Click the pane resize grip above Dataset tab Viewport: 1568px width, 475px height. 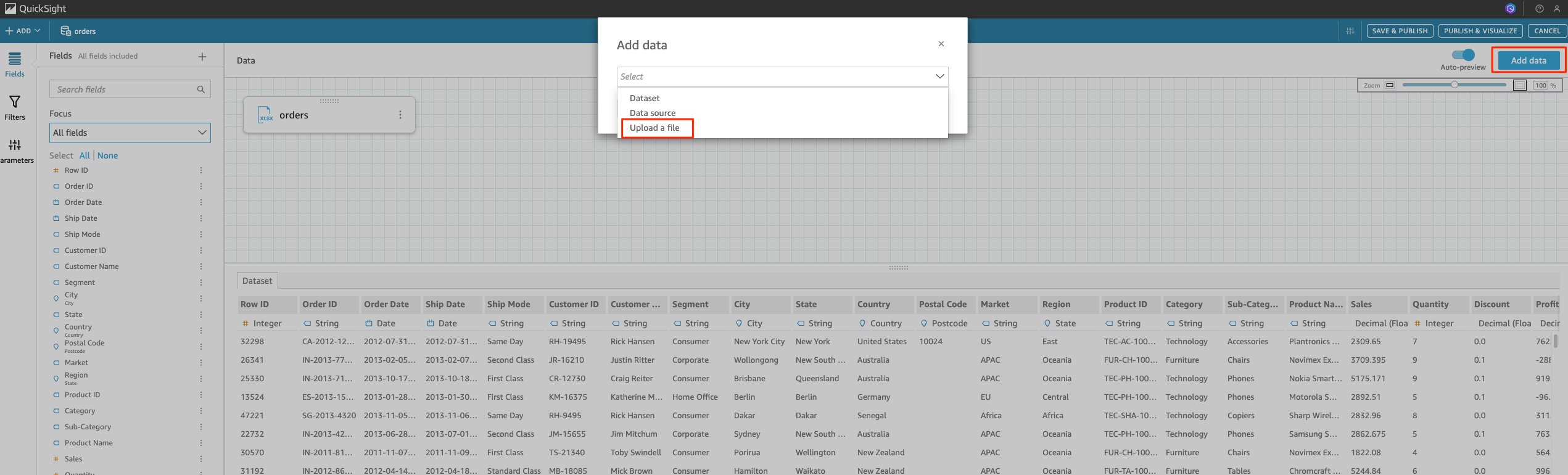[x=899, y=268]
